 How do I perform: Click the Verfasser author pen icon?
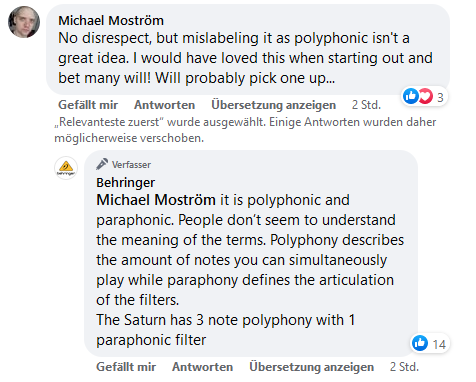(102, 164)
